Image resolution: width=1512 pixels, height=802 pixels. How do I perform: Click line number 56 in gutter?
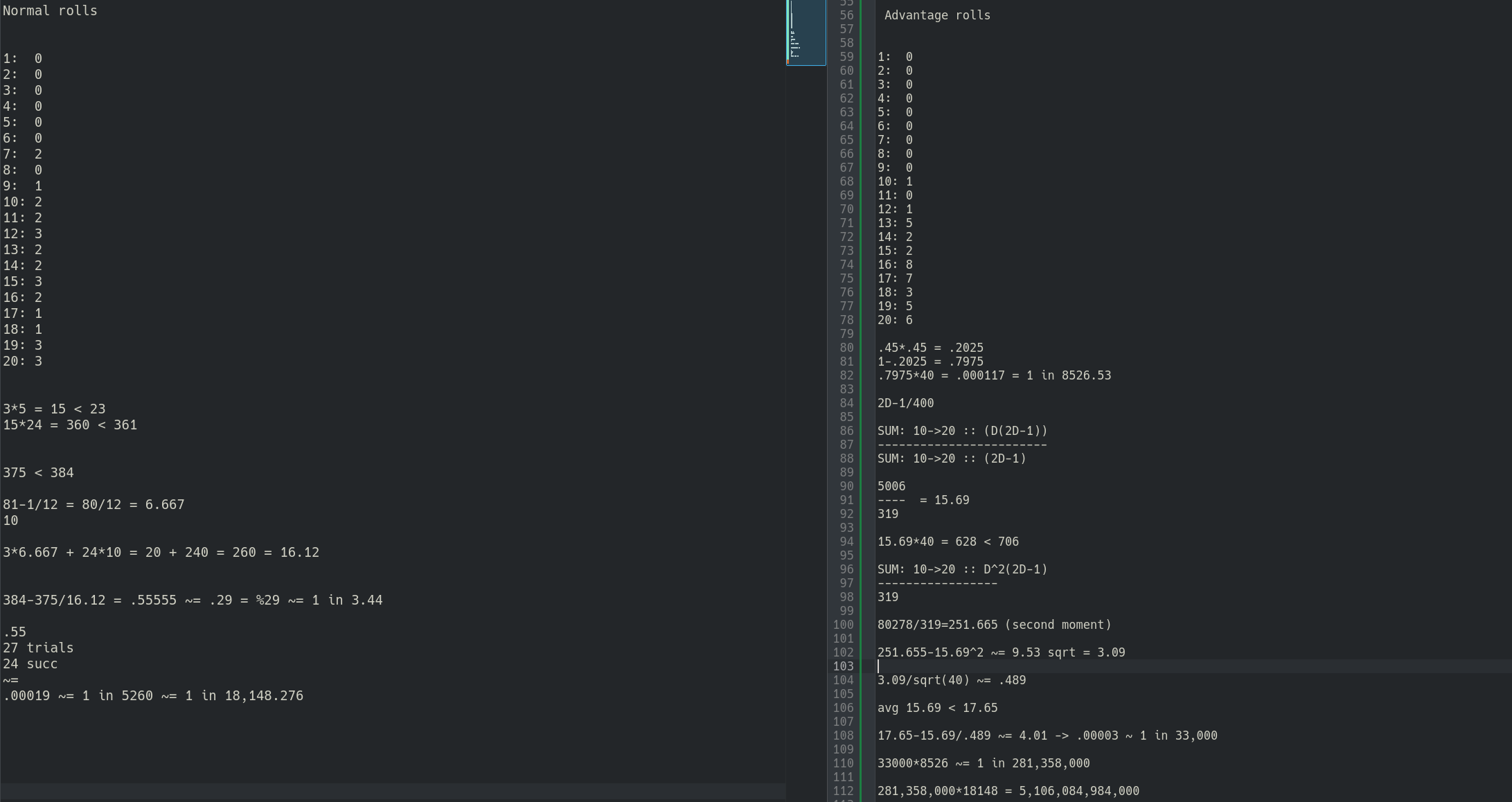pyautogui.click(x=846, y=15)
